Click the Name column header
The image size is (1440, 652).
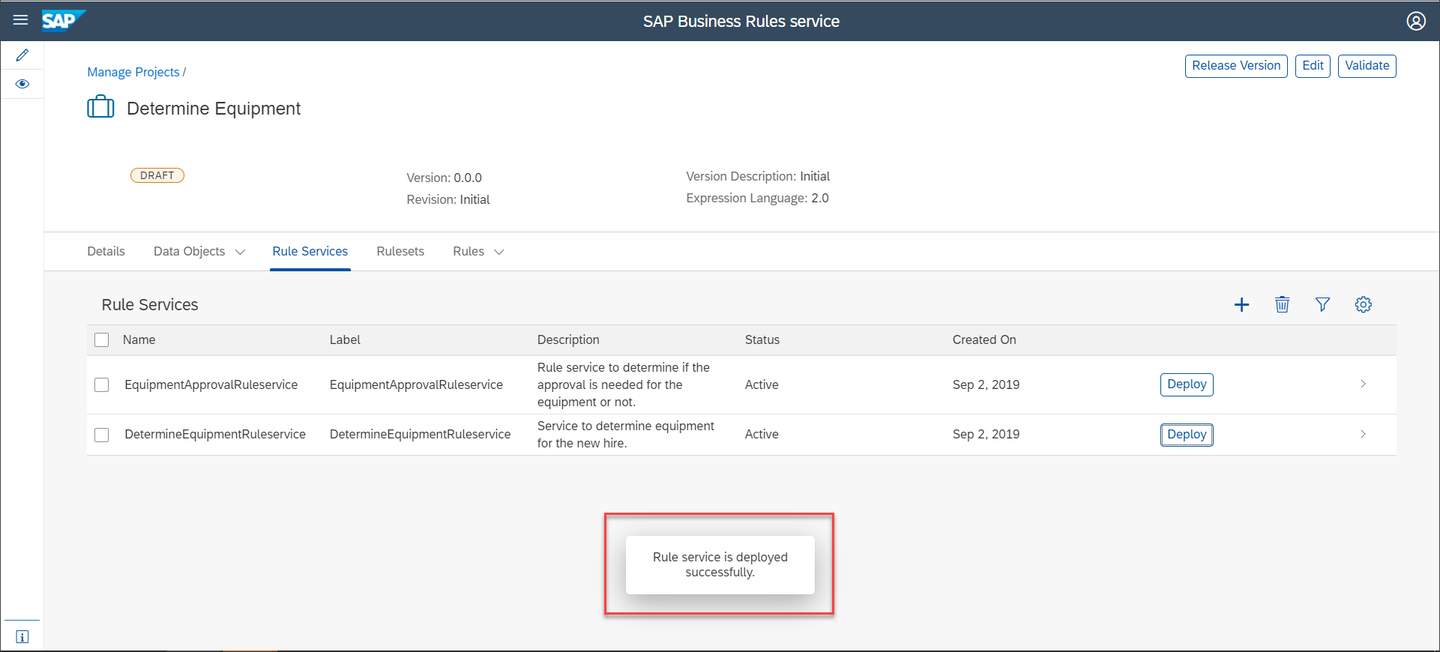139,340
